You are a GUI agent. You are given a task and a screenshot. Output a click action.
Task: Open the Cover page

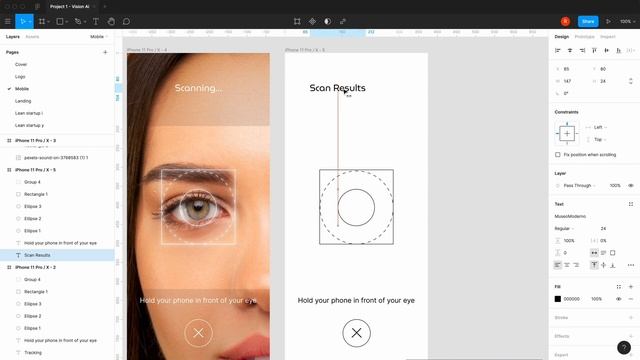21,64
